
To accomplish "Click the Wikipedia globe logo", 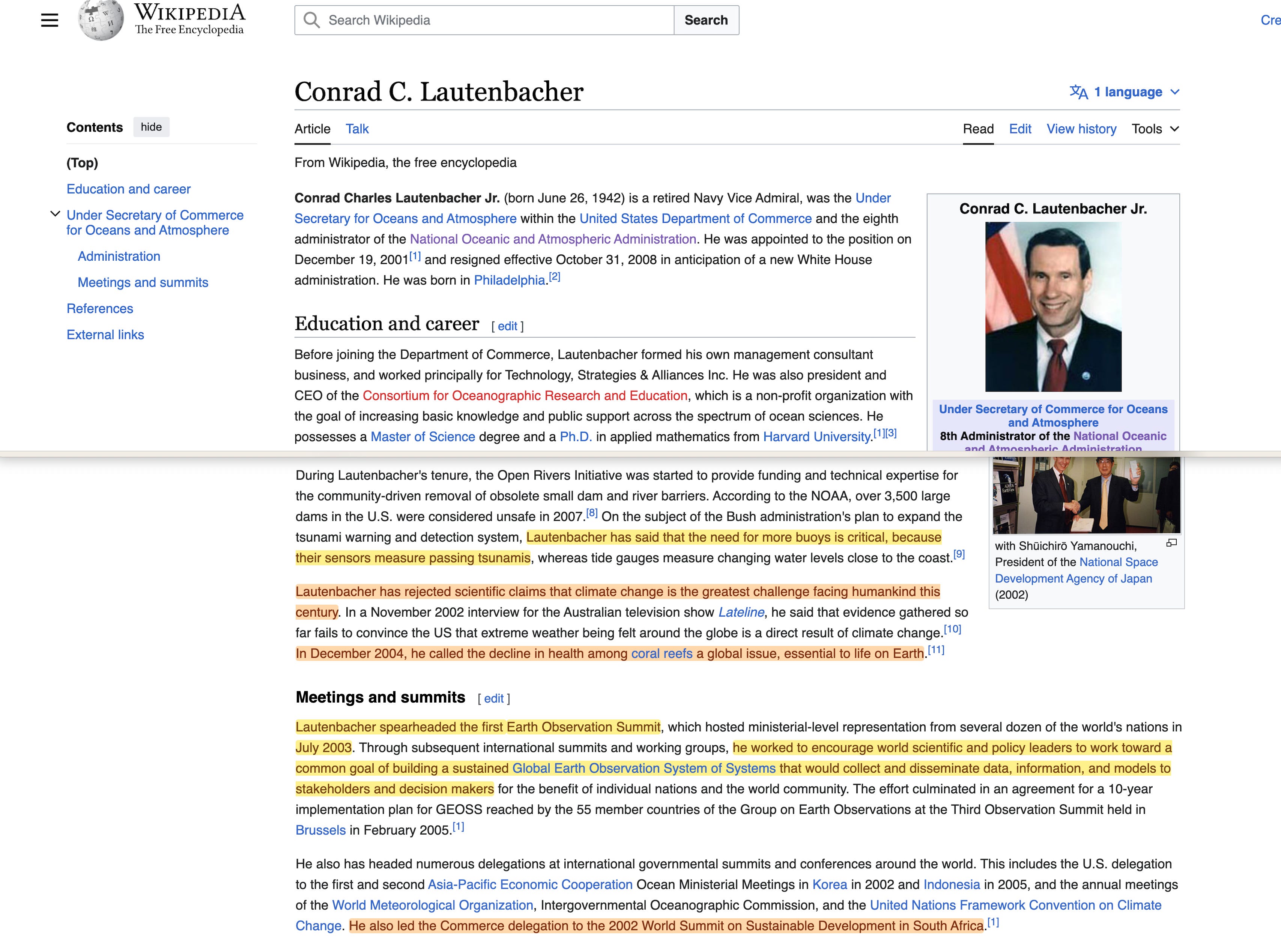I will (x=100, y=20).
